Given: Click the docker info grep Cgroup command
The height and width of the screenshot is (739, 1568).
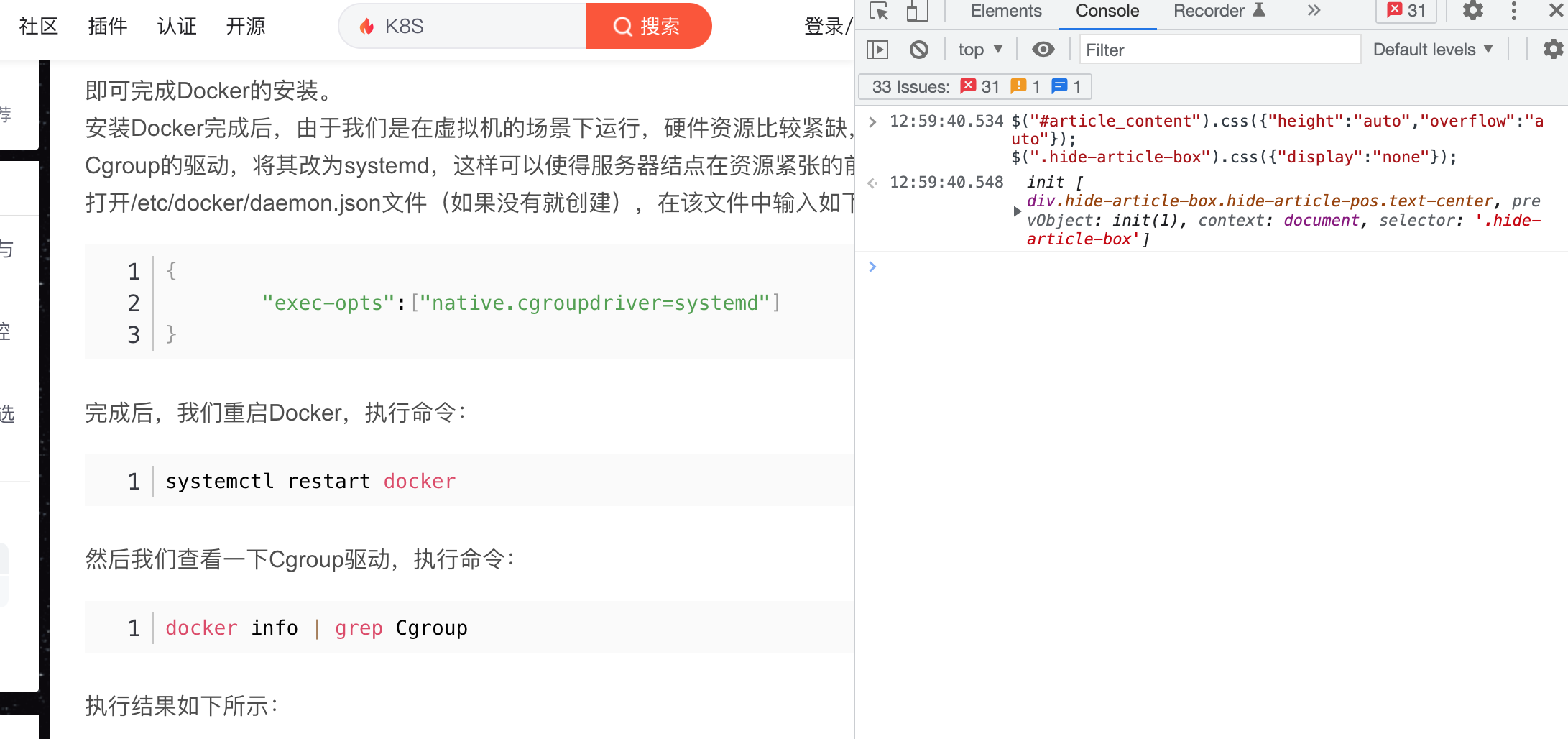Looking at the screenshot, I should (316, 628).
